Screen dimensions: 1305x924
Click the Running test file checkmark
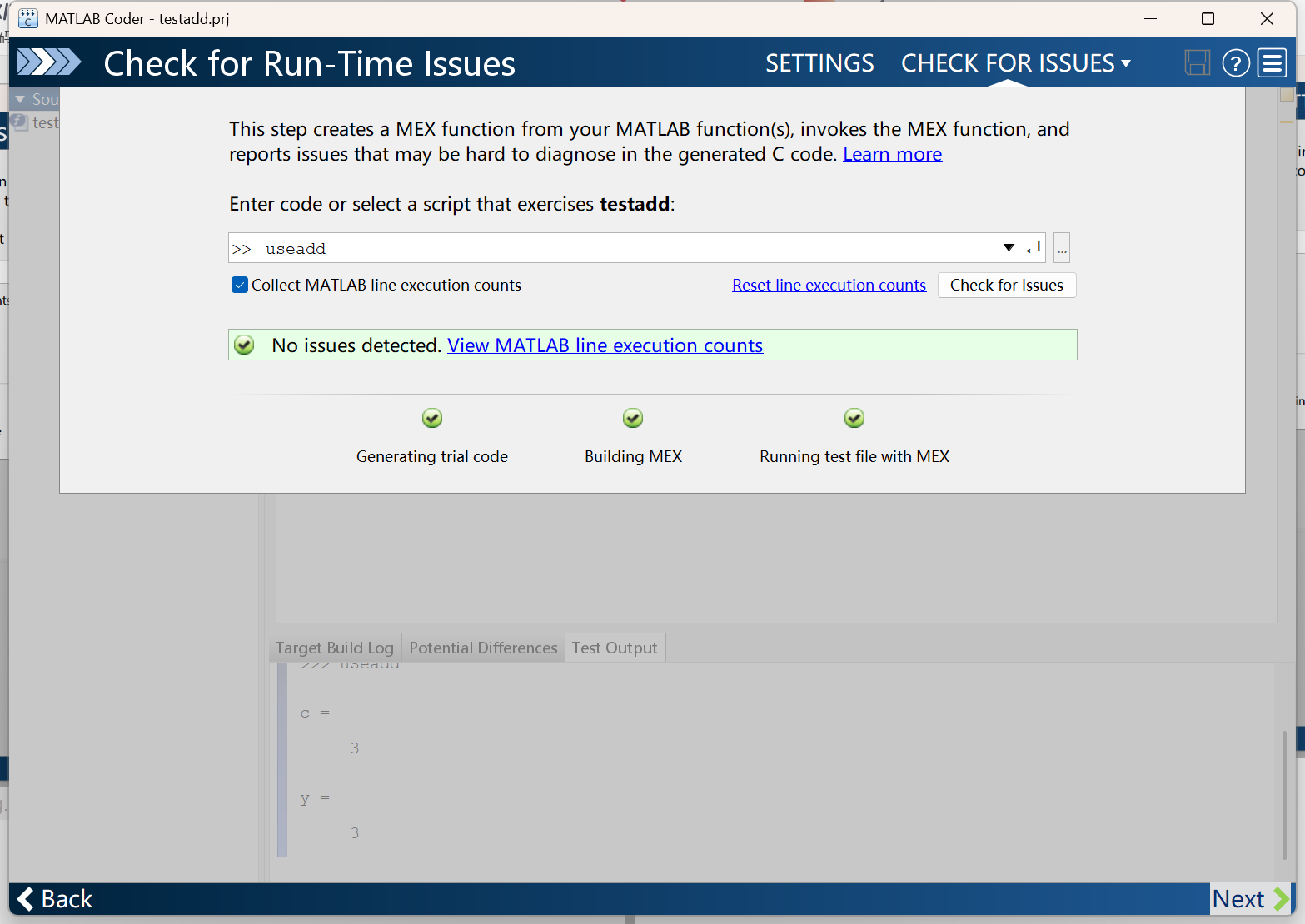(x=854, y=418)
